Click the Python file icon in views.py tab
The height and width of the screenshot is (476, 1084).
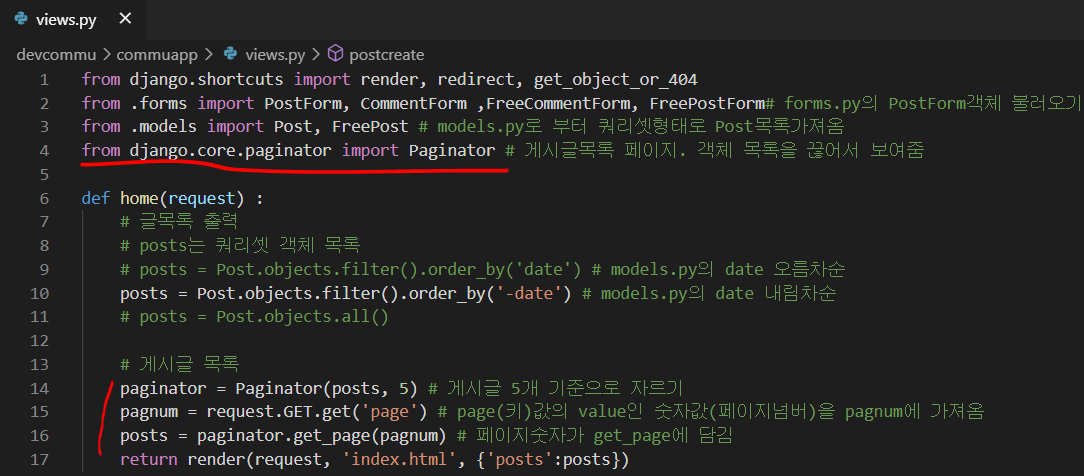pos(21,19)
